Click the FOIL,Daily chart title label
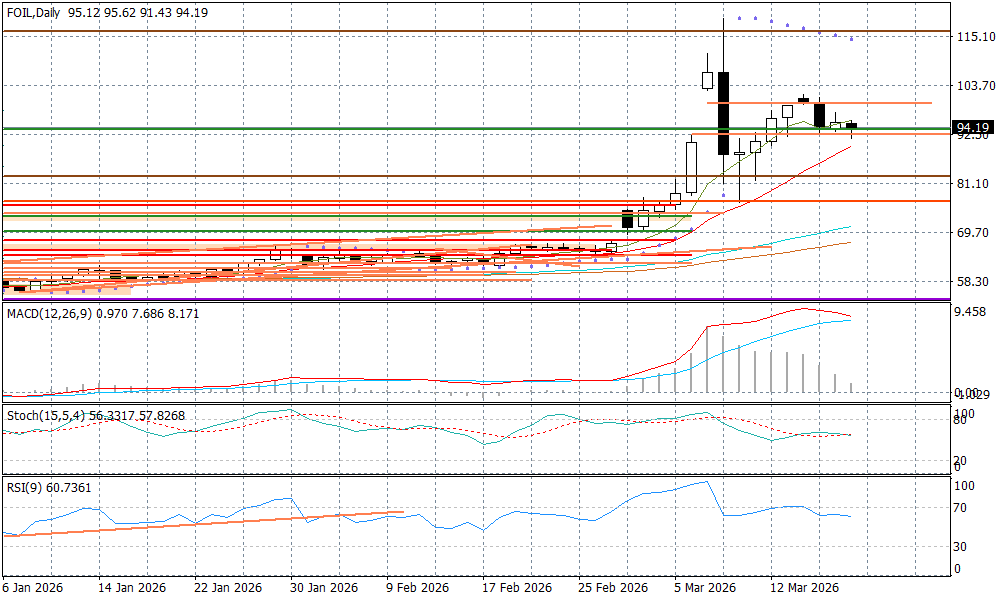The image size is (1000, 600). click(x=32, y=11)
